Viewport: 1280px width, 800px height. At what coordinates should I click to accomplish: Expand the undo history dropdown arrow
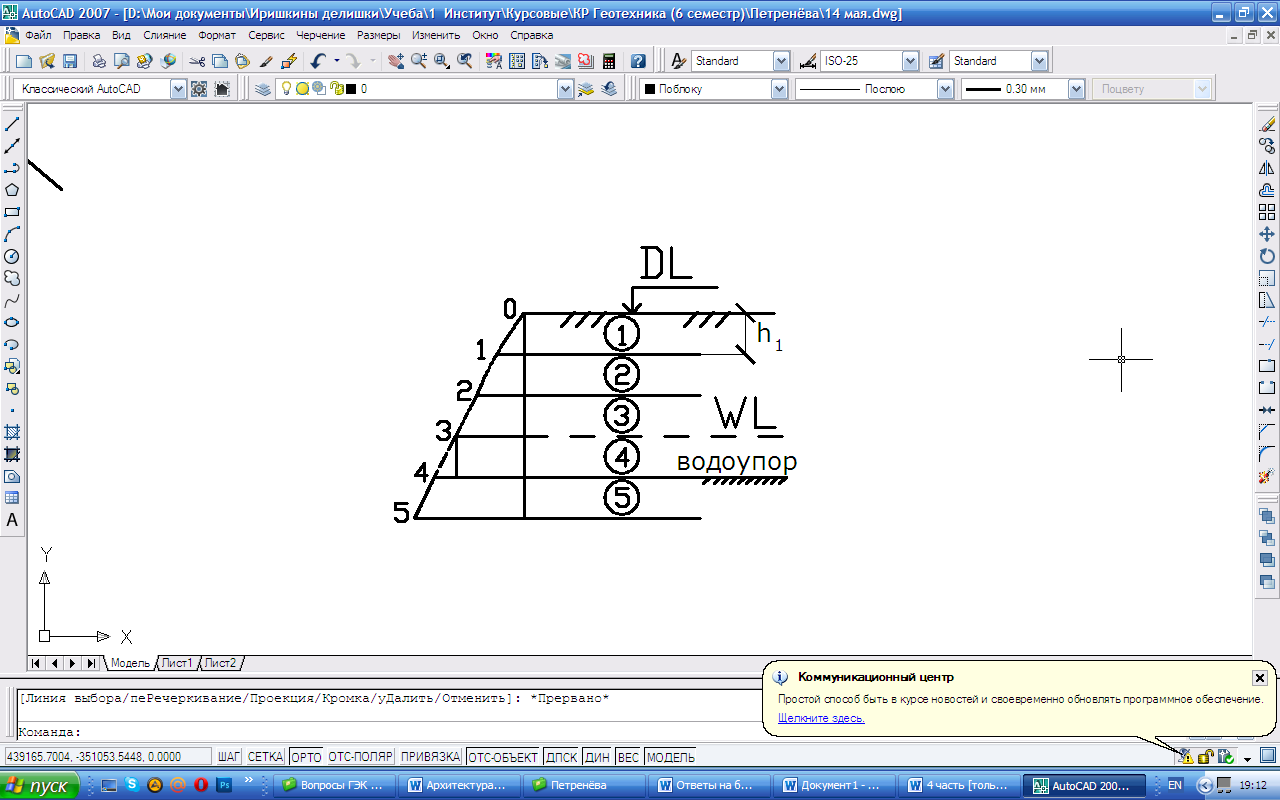(337, 61)
